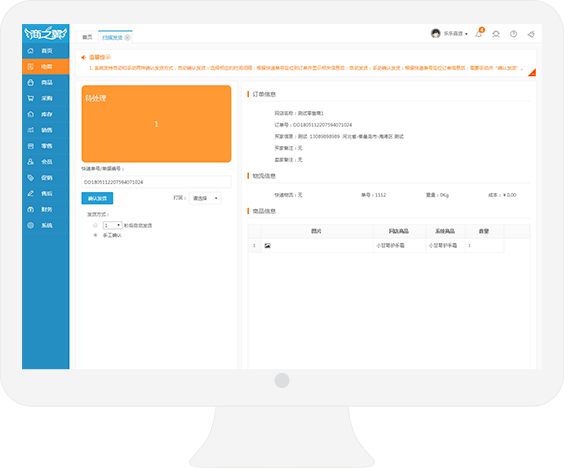564x468 pixels.
Task: Click the 网店商品 column header
Action: tap(399, 231)
